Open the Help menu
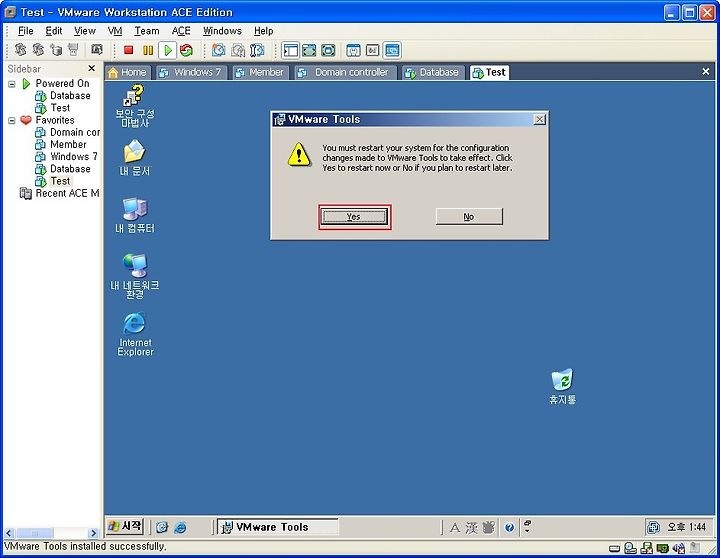This screenshot has height=558, width=720. 264,31
